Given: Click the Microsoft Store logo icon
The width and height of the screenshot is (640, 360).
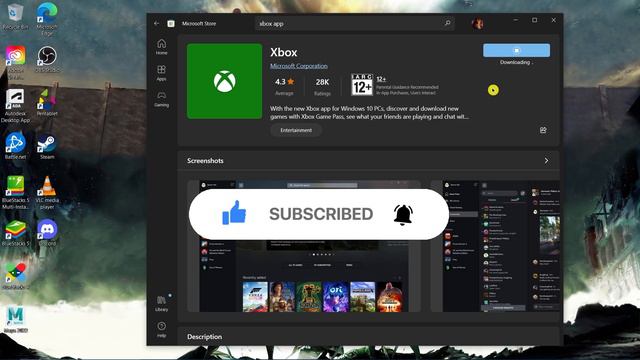Looking at the screenshot, I should (x=171, y=24).
